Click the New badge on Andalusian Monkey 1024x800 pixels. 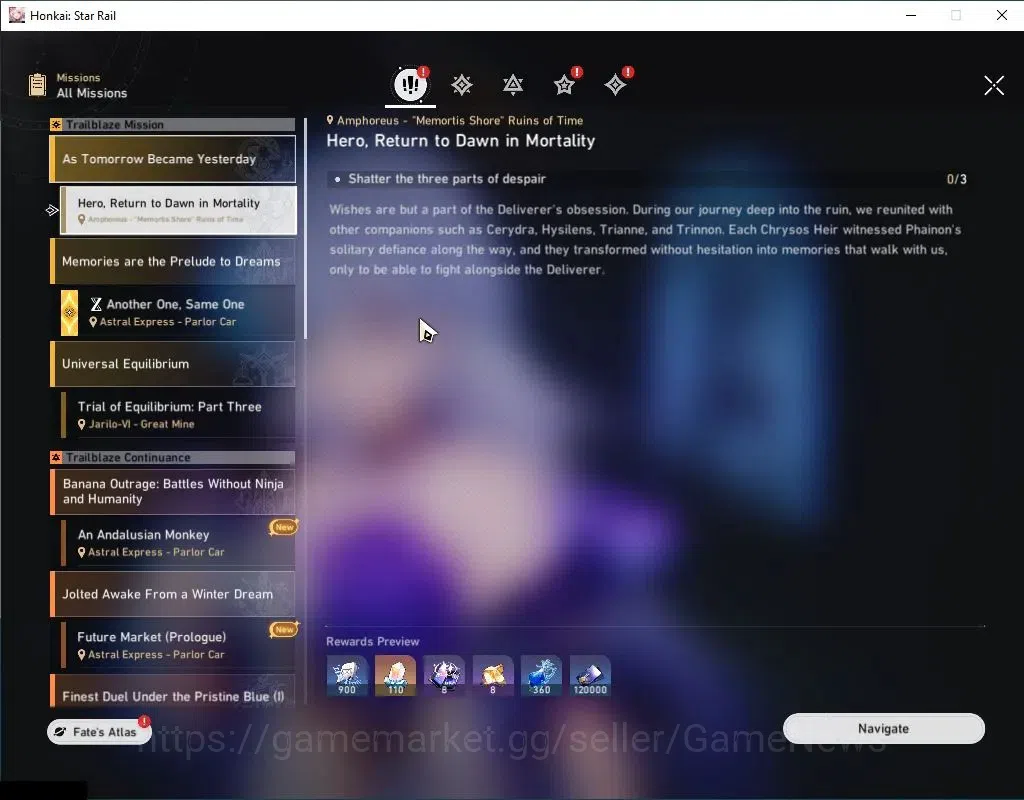[283, 527]
